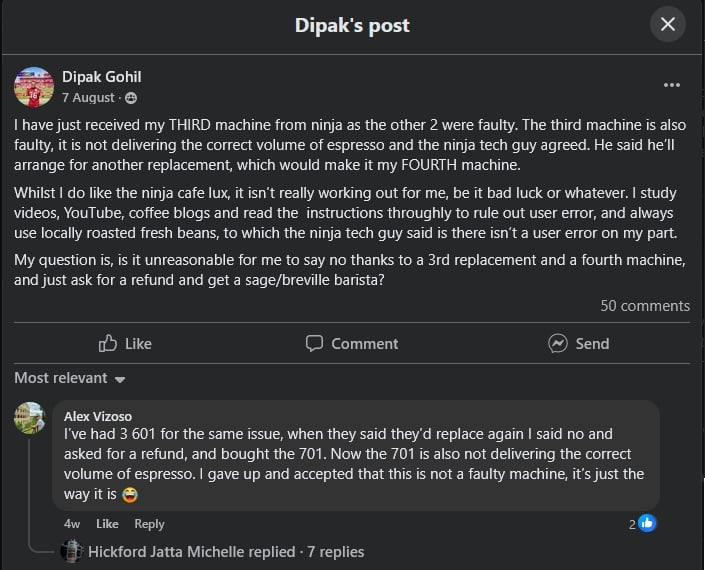
Task: Click the public audience globe icon
Action: click(131, 98)
